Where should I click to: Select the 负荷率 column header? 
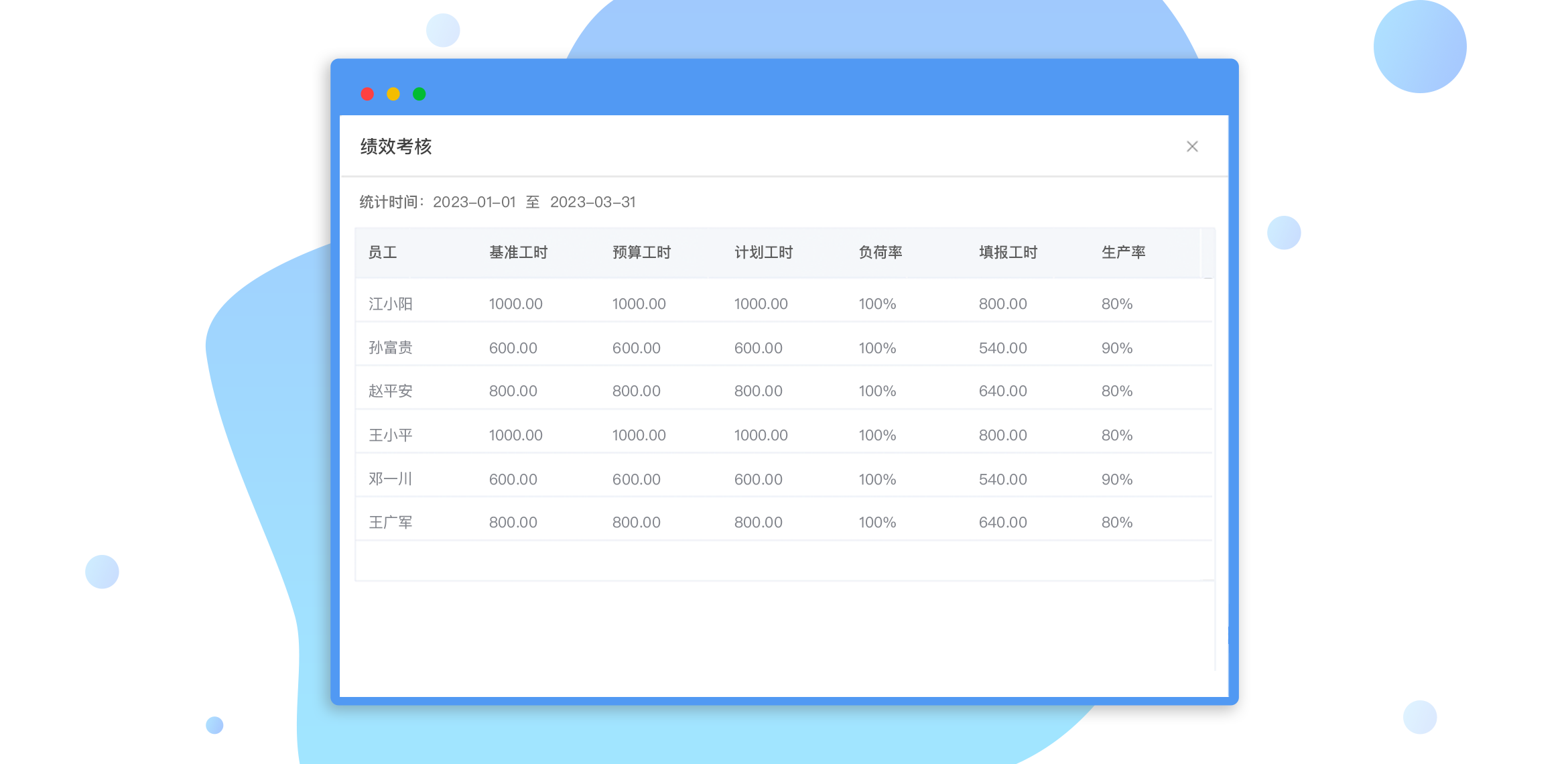pos(880,252)
